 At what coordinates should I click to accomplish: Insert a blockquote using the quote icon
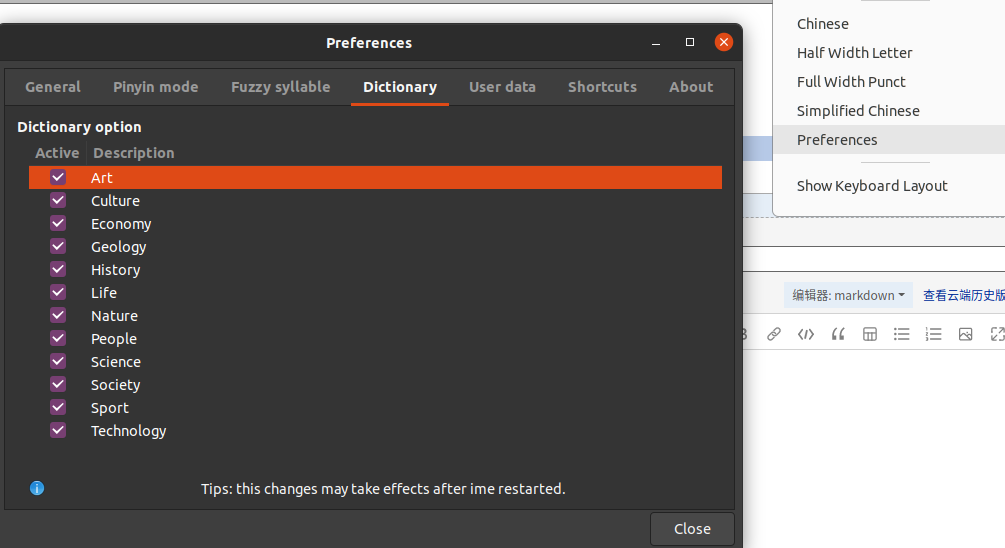[838, 334]
